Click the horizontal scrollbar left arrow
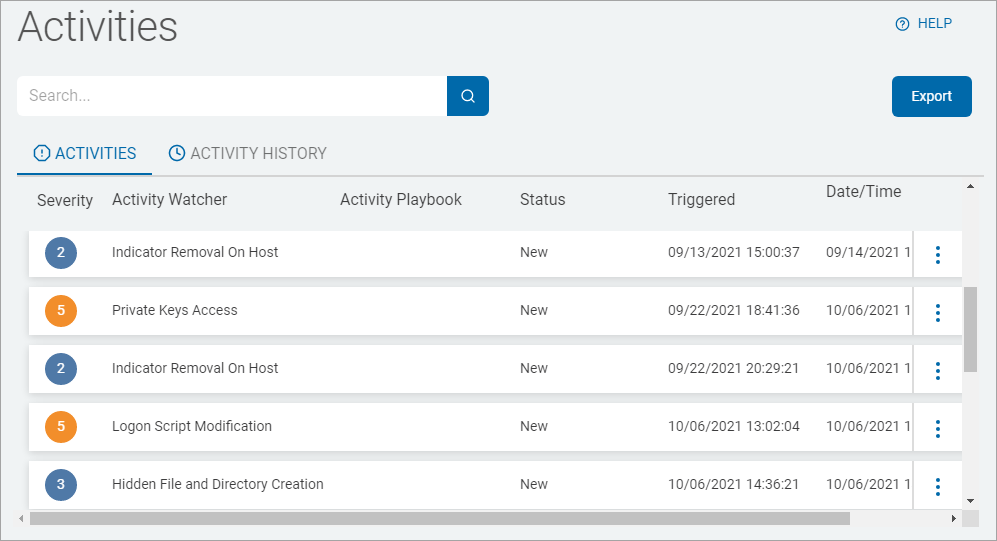The width and height of the screenshot is (997, 541). click(22, 519)
